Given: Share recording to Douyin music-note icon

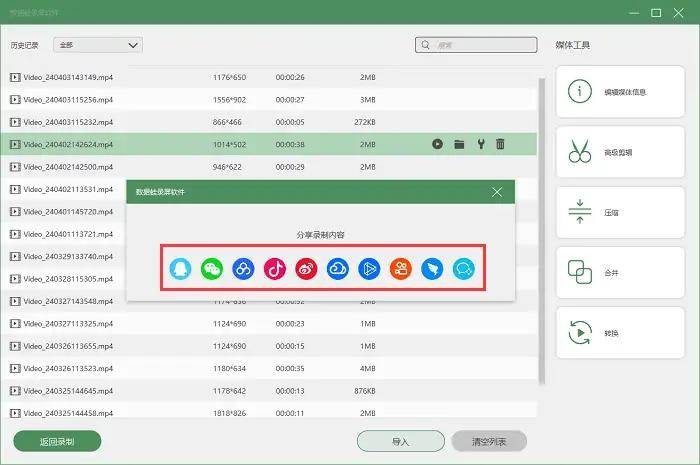Looking at the screenshot, I should click(x=275, y=269).
